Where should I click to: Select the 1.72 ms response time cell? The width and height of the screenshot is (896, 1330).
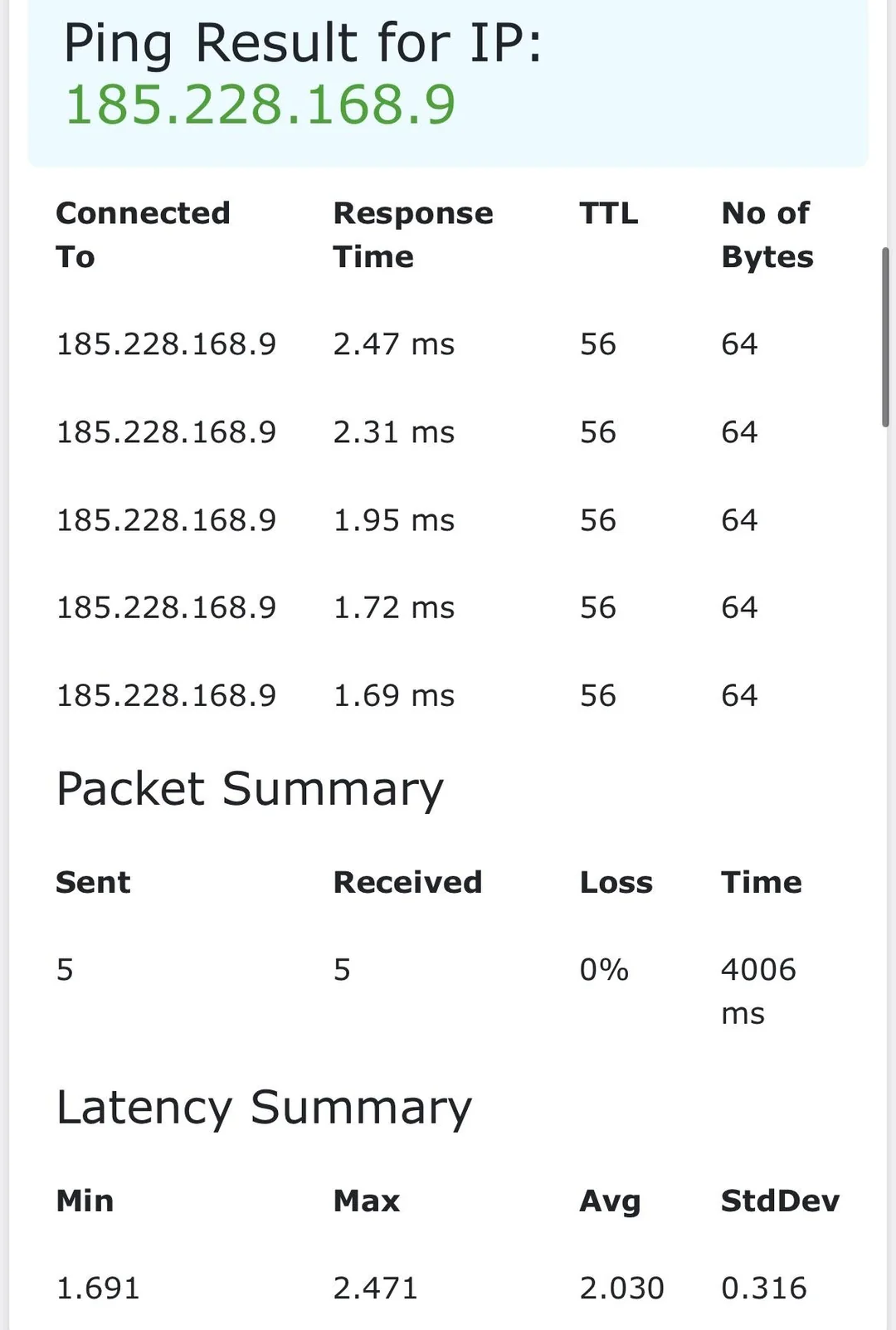coord(394,607)
